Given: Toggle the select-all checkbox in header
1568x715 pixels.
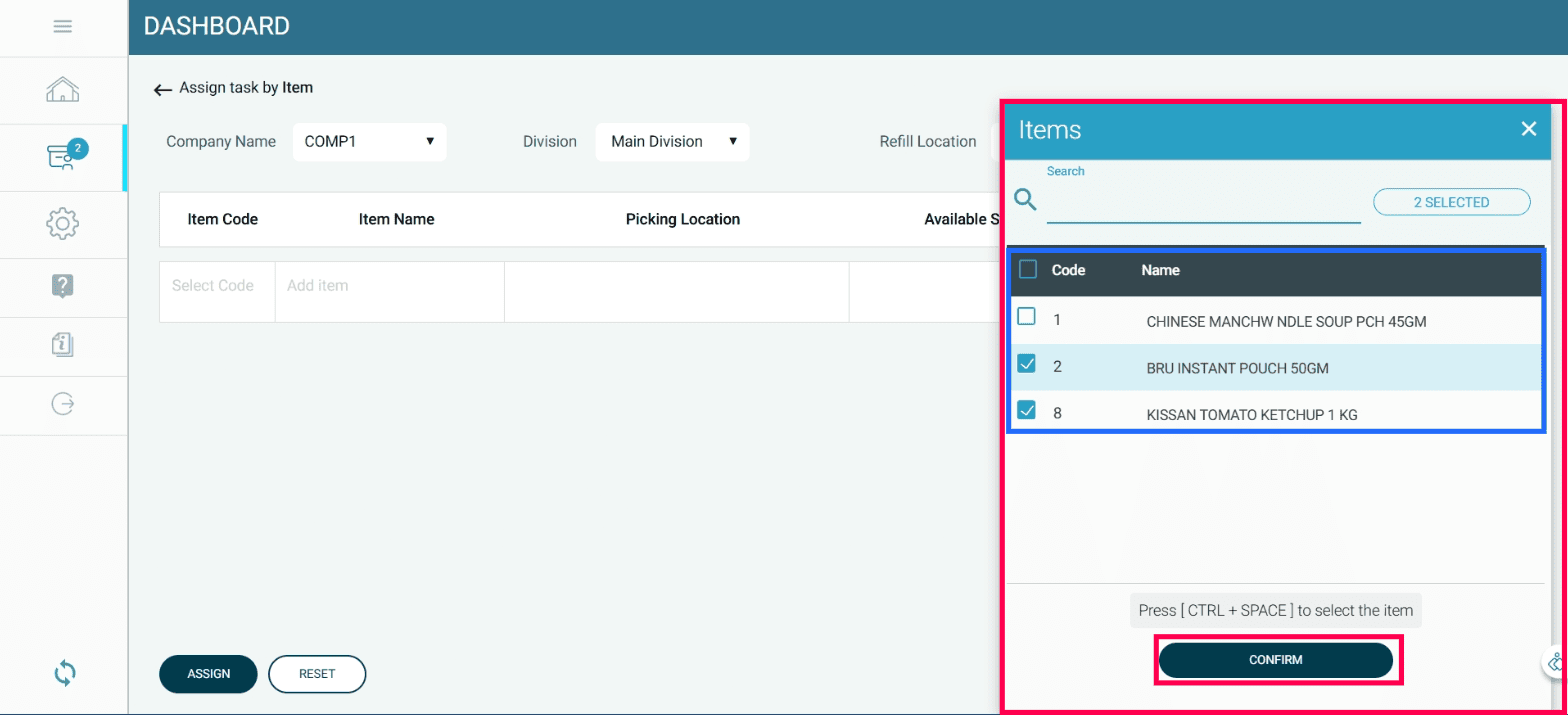Looking at the screenshot, I should (x=1027, y=269).
